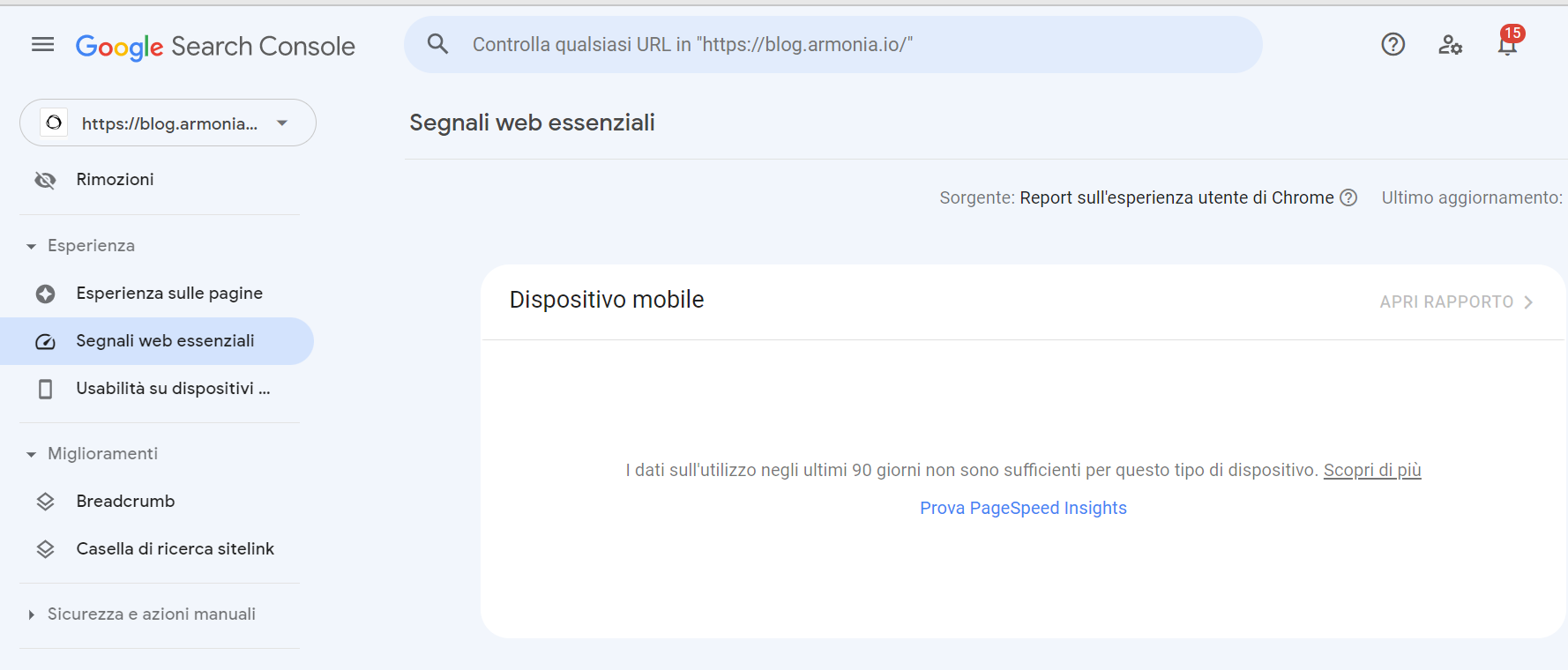Collapse the Esperienza section
Screen dimensions: 1568x670
32,246
